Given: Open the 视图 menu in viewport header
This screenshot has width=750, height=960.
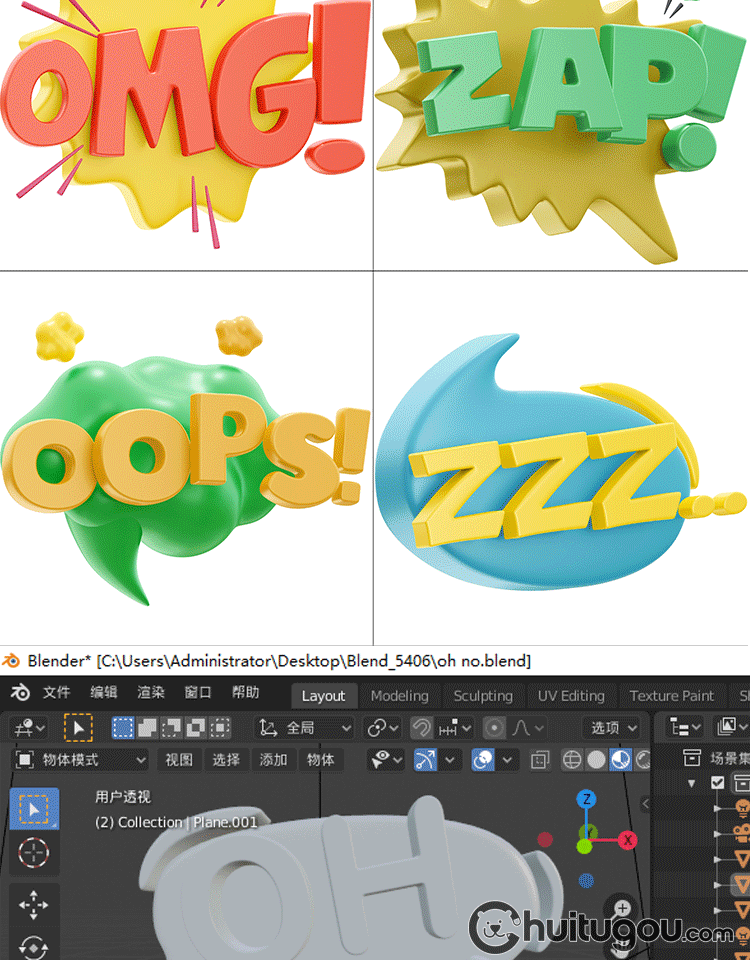Looking at the screenshot, I should pos(179,760).
